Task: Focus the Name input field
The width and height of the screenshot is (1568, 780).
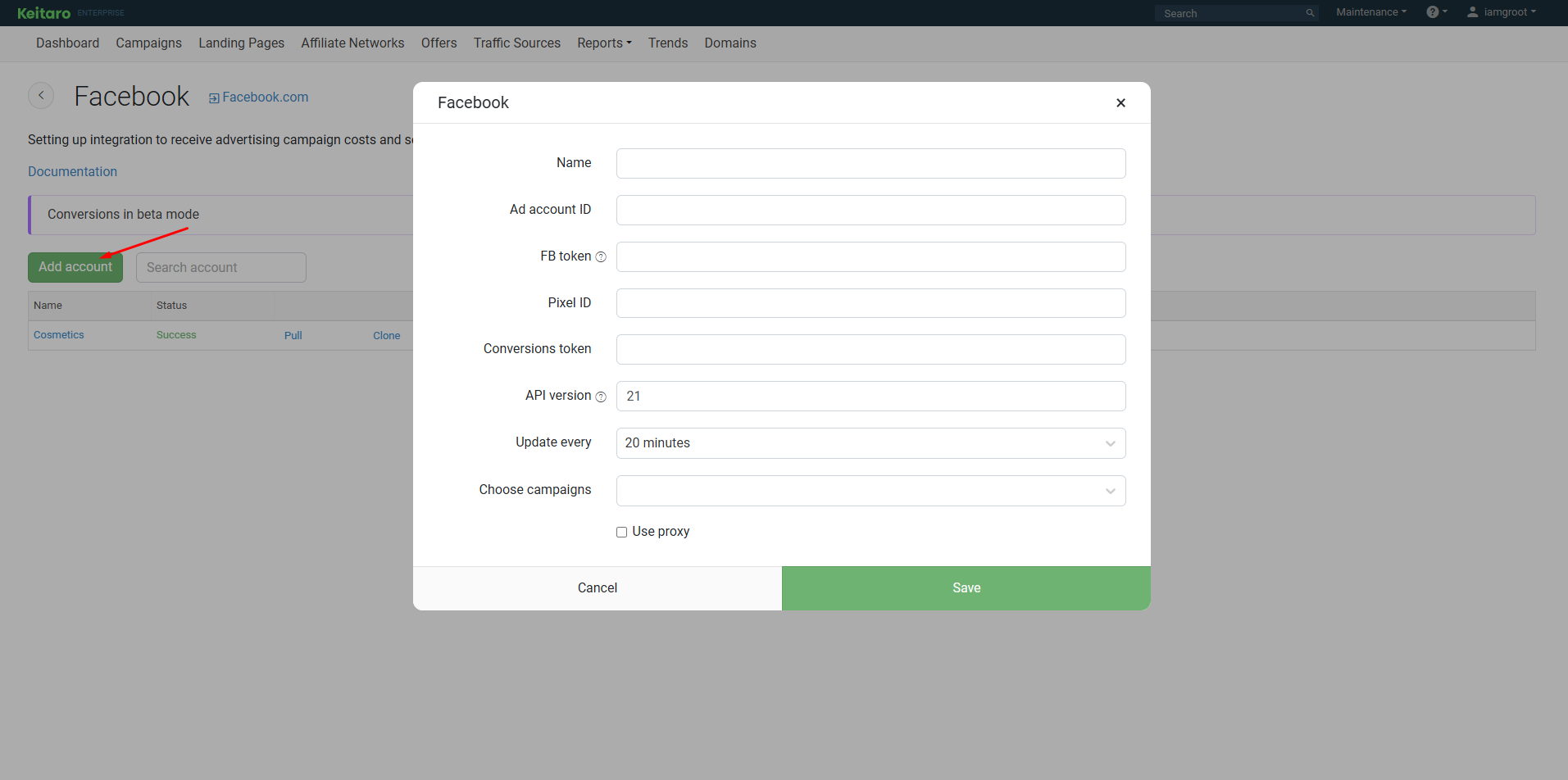Action: point(870,163)
